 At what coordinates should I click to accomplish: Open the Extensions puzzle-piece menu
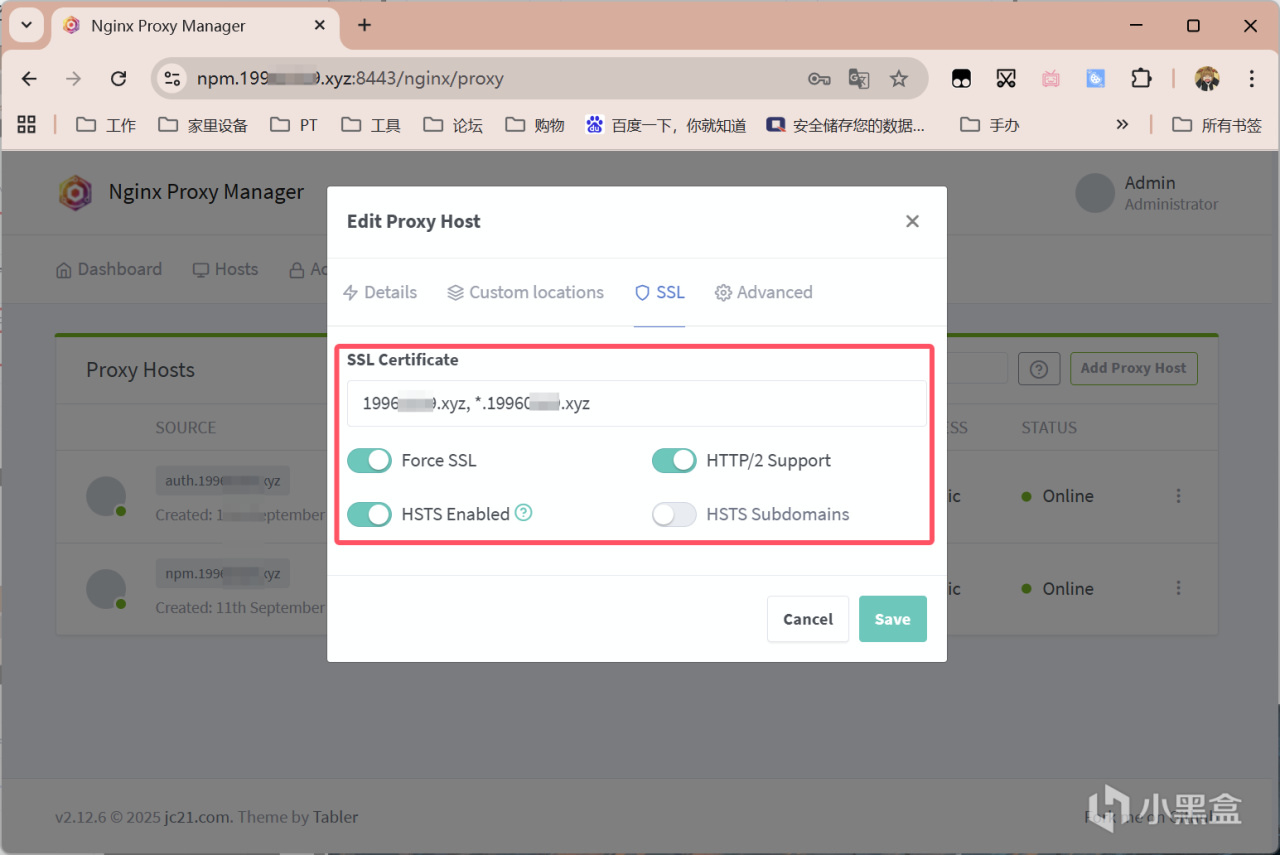pos(1141,79)
